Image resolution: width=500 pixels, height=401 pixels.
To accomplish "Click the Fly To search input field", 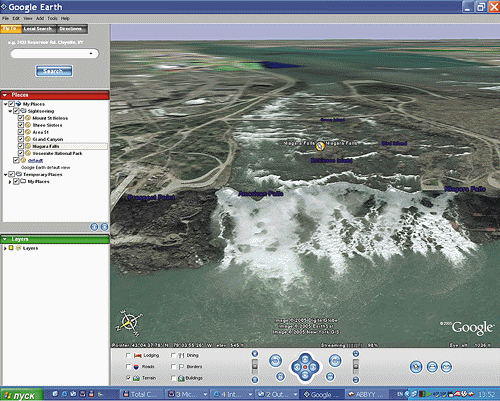I will (55, 53).
